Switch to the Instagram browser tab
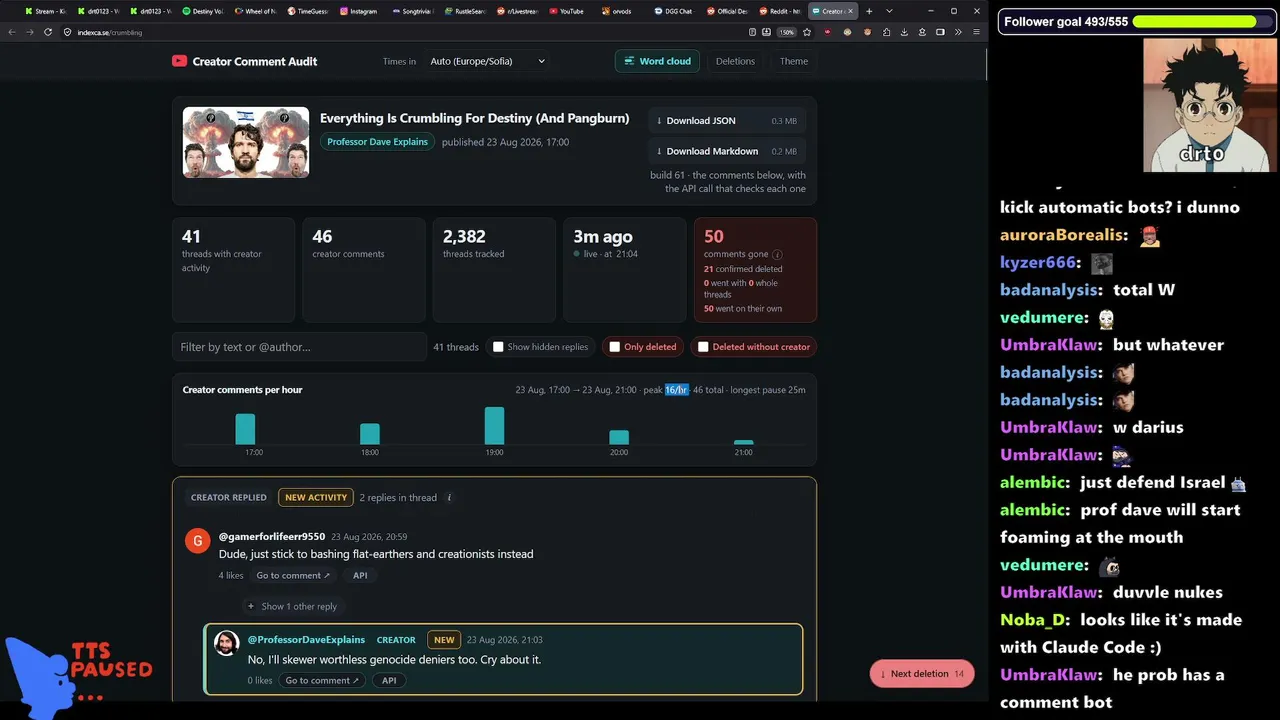Screen dimensions: 1280x720 (x=358, y=11)
